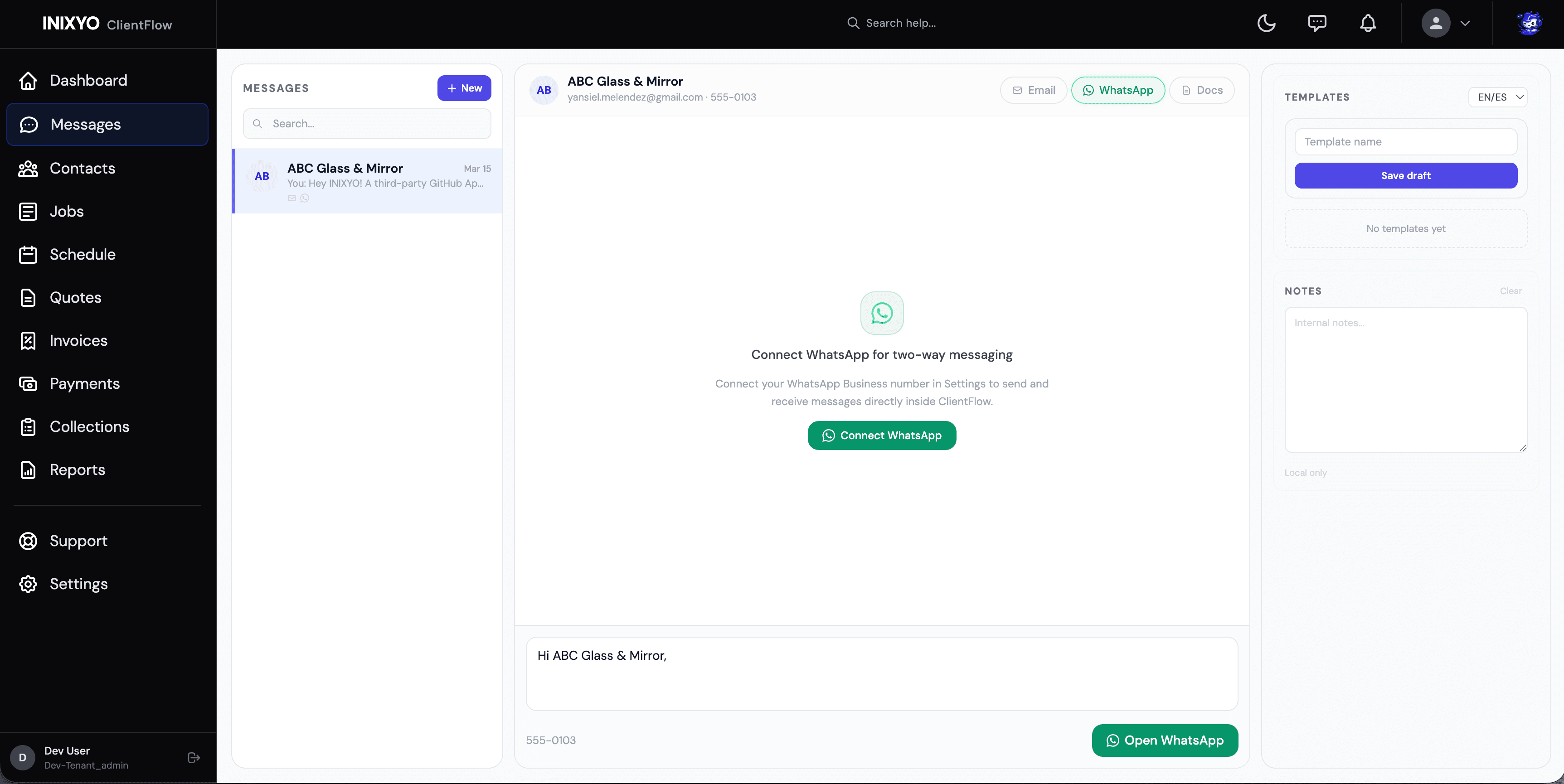Clear the internal notes
Screen dimensions: 1564x784
pyautogui.click(x=1511, y=290)
